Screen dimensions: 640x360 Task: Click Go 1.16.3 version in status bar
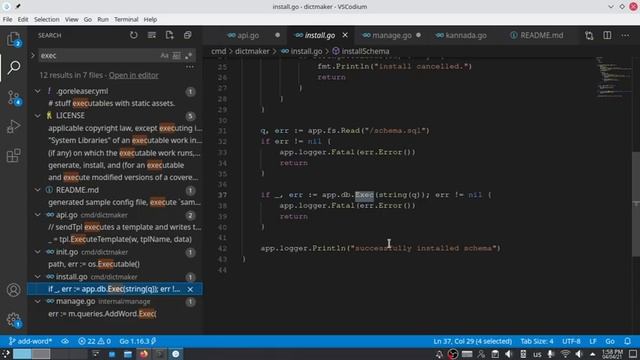click(x=138, y=341)
